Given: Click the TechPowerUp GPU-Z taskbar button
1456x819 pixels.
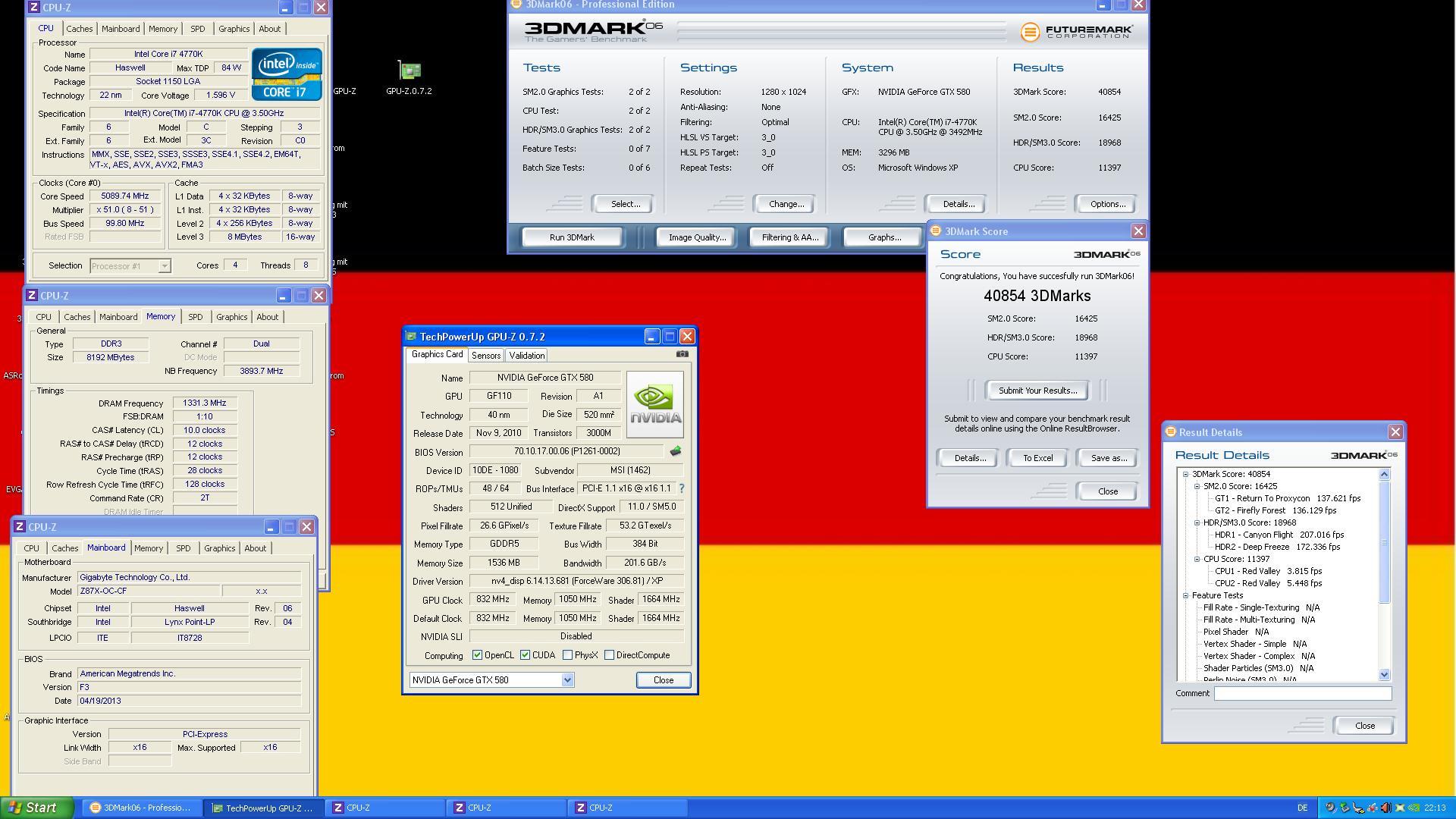Looking at the screenshot, I should (x=264, y=808).
